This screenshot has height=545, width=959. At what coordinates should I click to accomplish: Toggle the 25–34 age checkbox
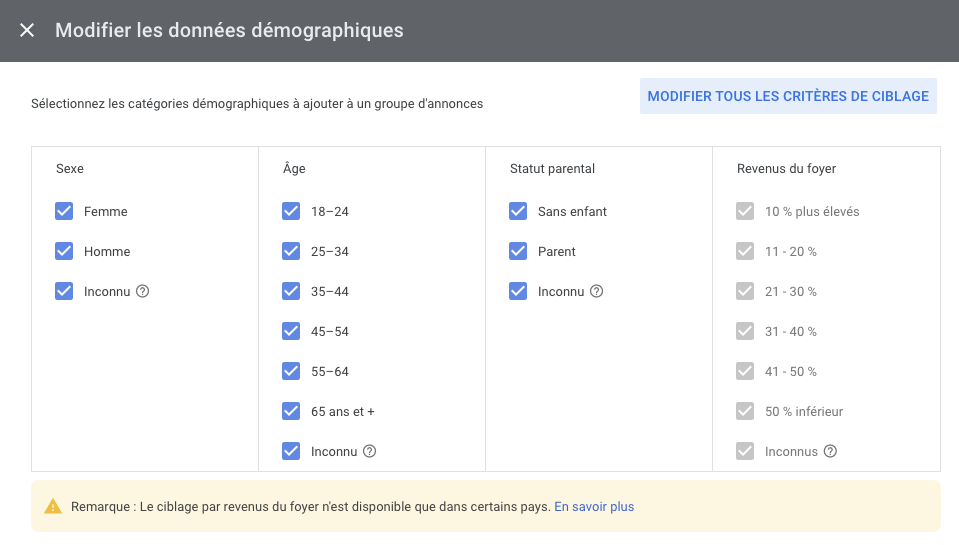(x=291, y=251)
